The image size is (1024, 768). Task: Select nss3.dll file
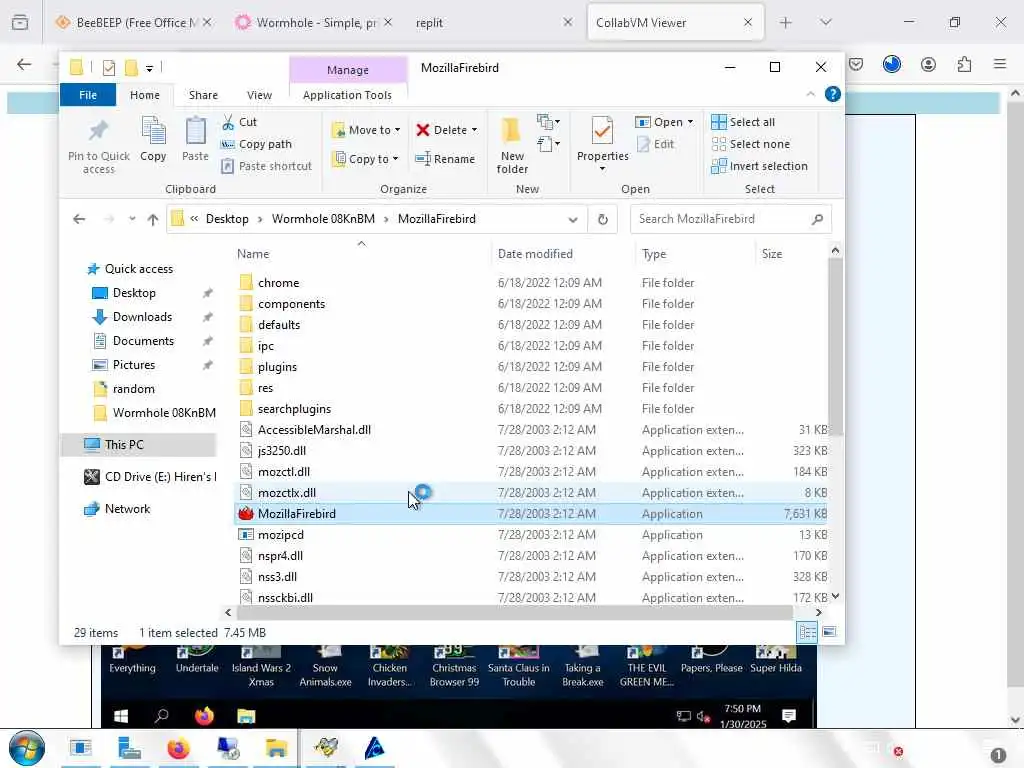[530, 577]
